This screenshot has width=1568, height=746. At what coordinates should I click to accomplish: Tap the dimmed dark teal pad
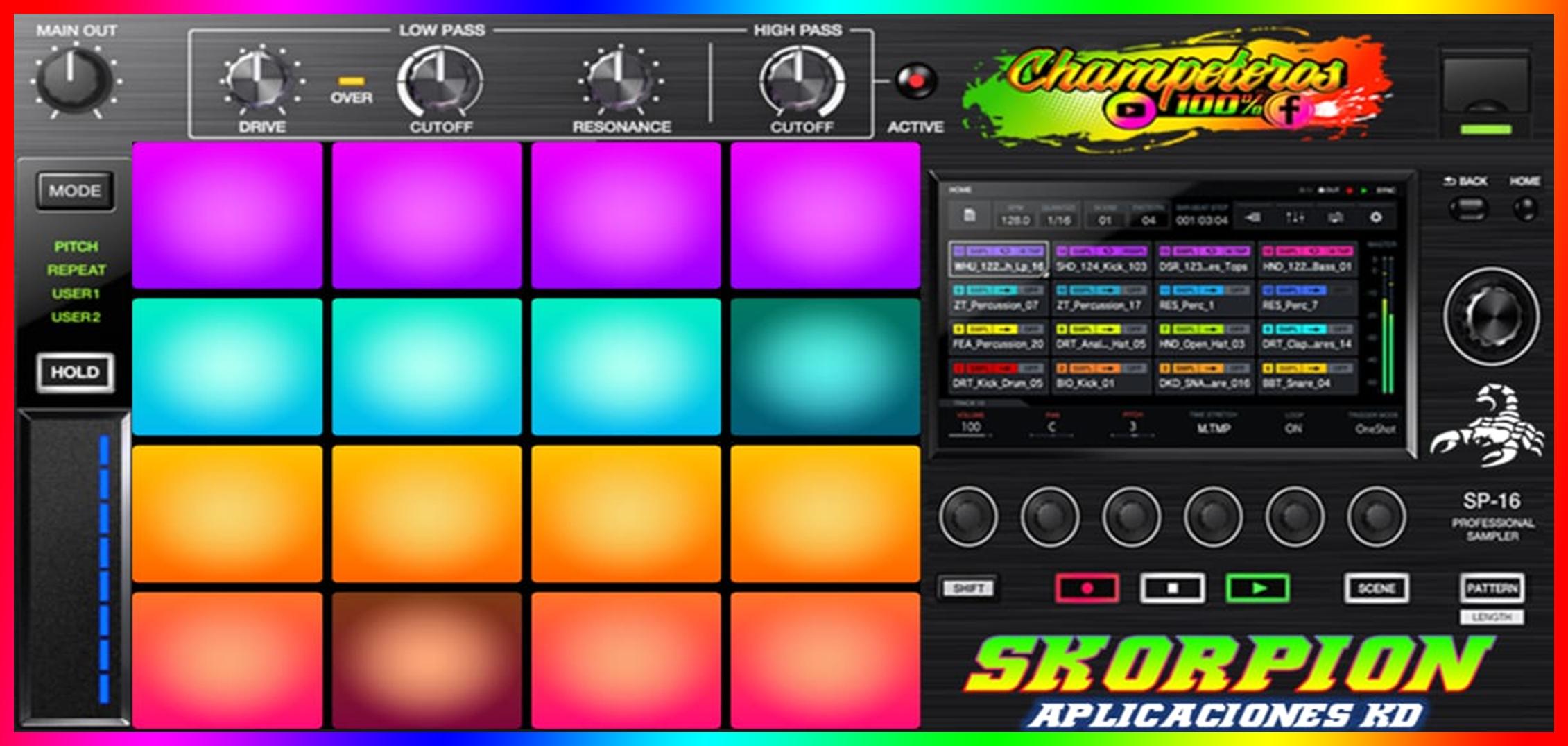tap(825, 367)
